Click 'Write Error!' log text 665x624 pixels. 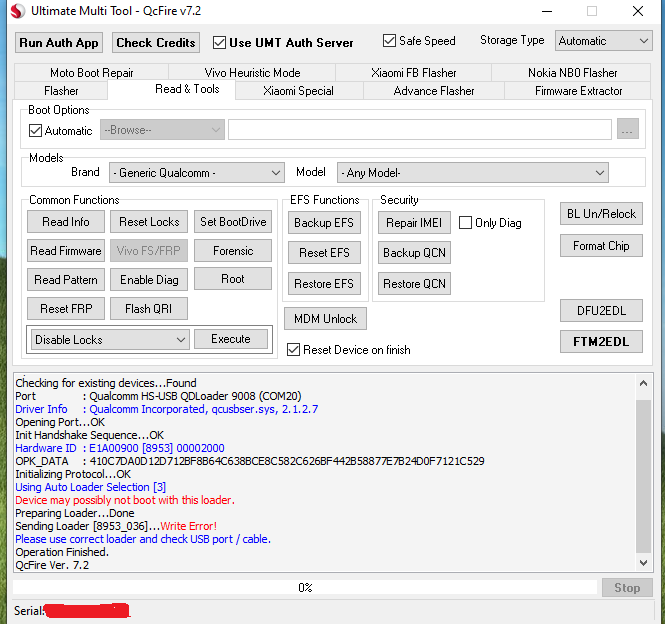point(189,526)
